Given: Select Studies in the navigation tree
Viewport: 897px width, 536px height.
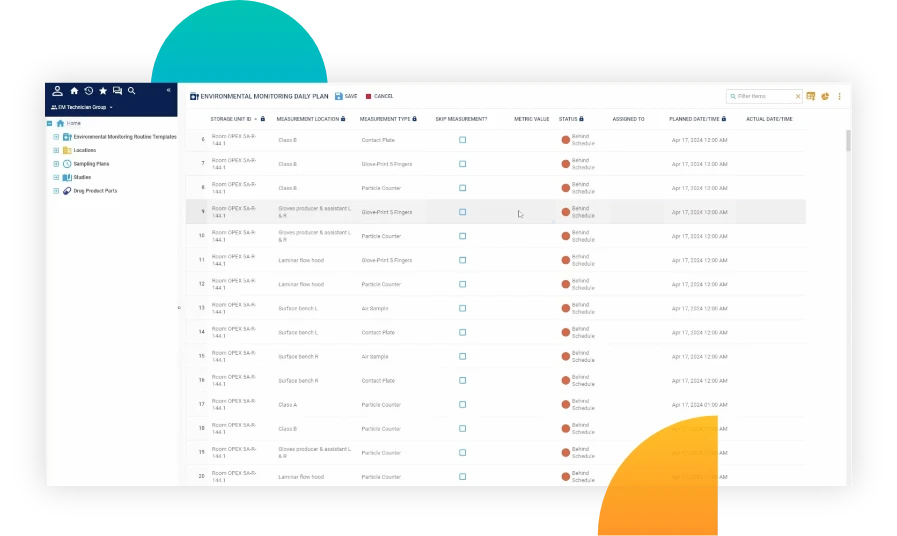Looking at the screenshot, I should 82,177.
